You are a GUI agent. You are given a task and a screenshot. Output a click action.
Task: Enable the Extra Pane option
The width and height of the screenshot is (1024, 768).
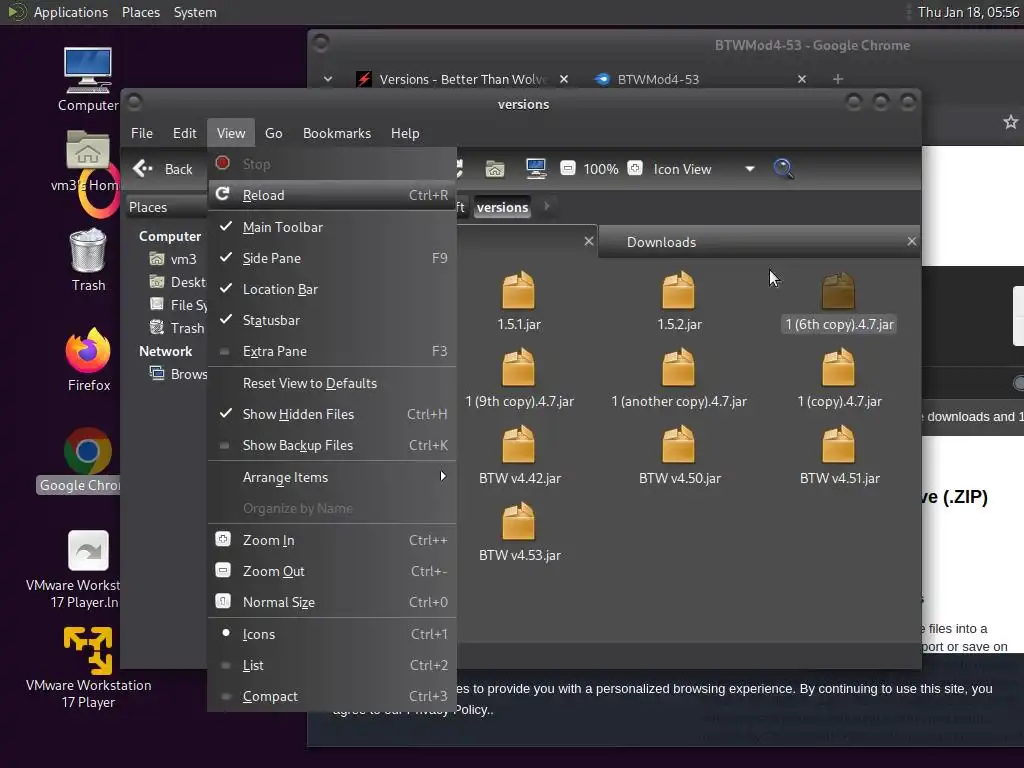[274, 351]
